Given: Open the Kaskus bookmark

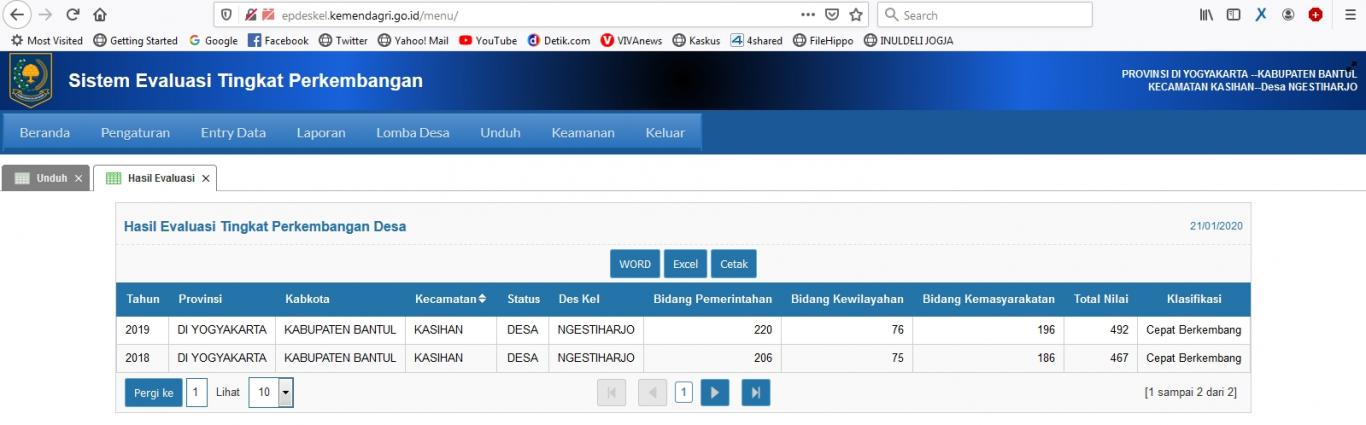Looking at the screenshot, I should tap(697, 41).
